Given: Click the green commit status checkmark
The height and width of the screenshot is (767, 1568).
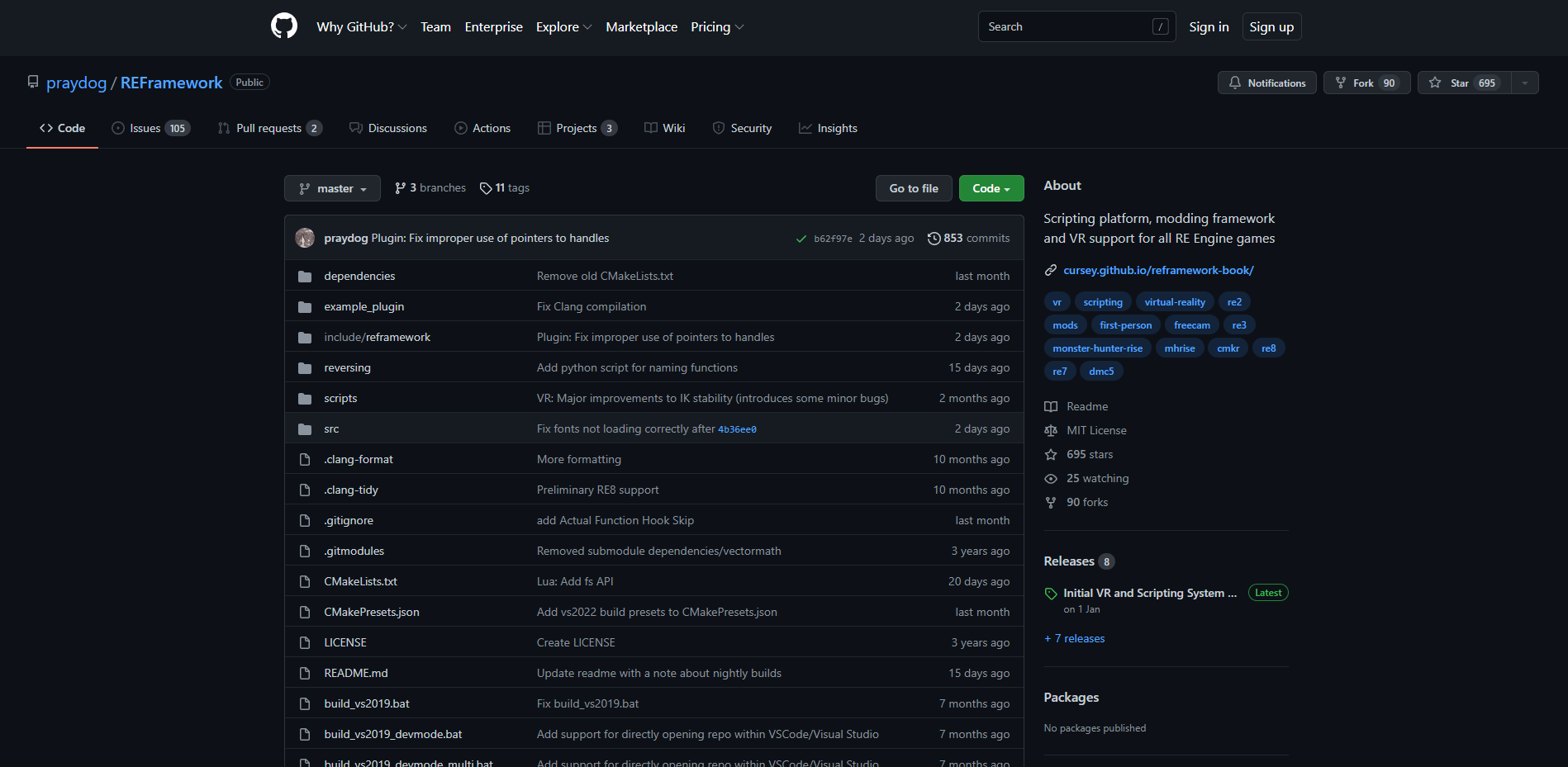Looking at the screenshot, I should (801, 239).
